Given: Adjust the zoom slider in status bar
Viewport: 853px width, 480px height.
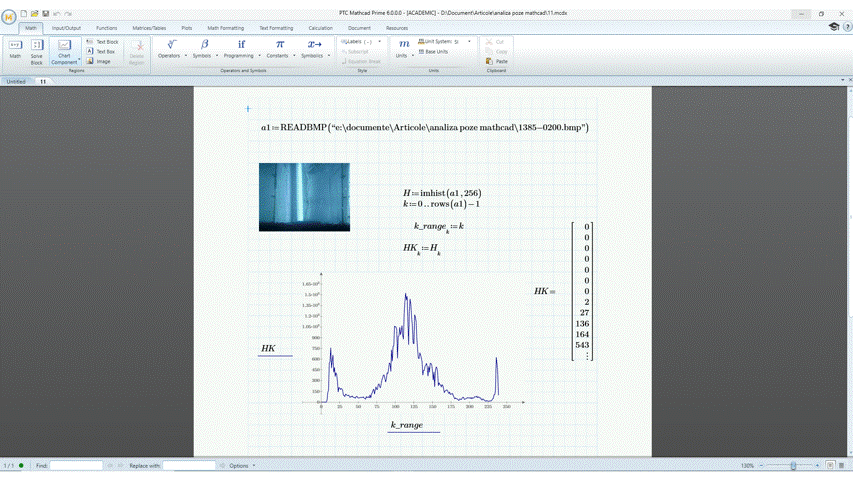Looking at the screenshot, I should (x=793, y=466).
